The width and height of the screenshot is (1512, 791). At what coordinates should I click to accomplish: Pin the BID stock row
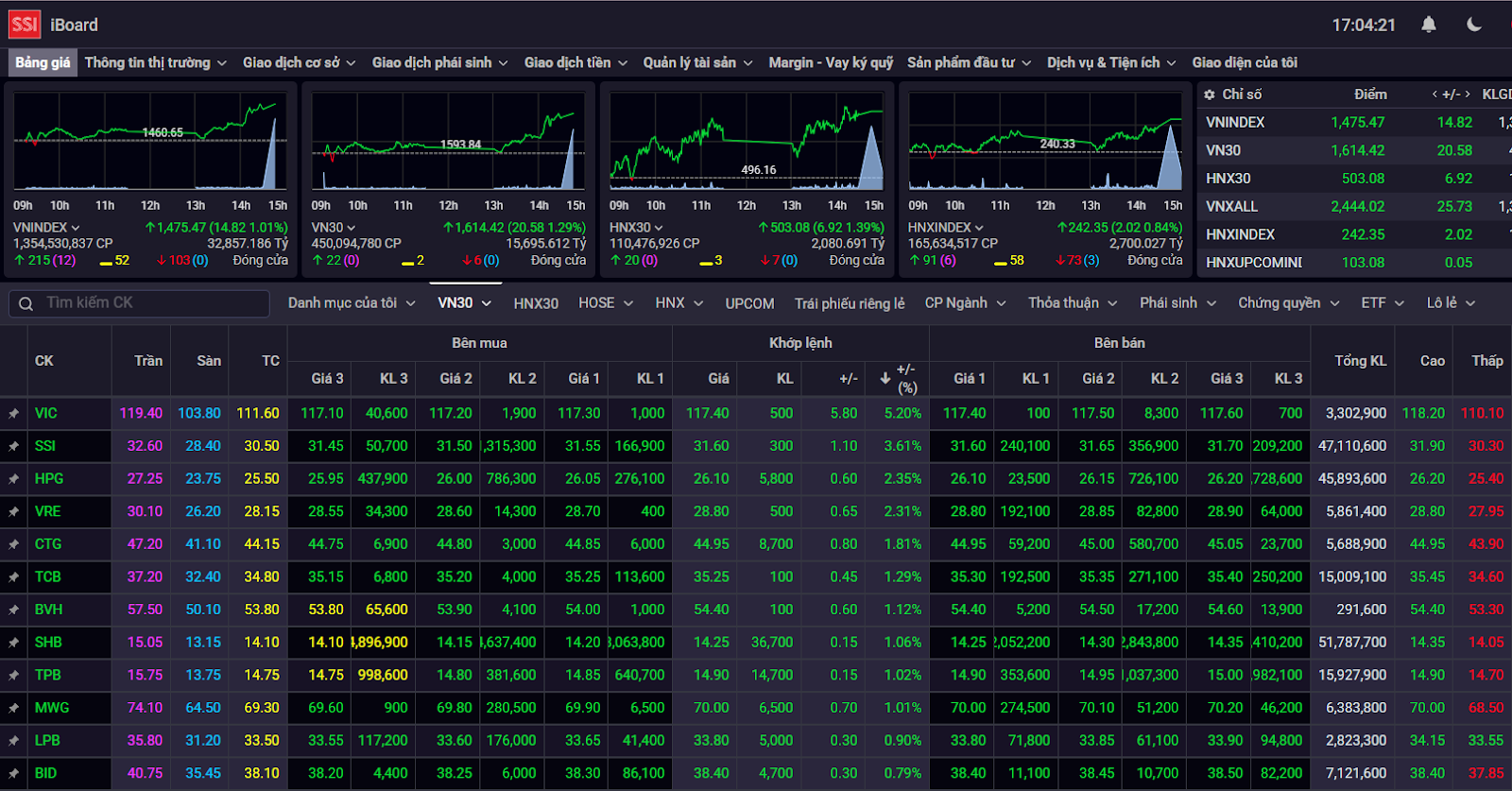13,773
